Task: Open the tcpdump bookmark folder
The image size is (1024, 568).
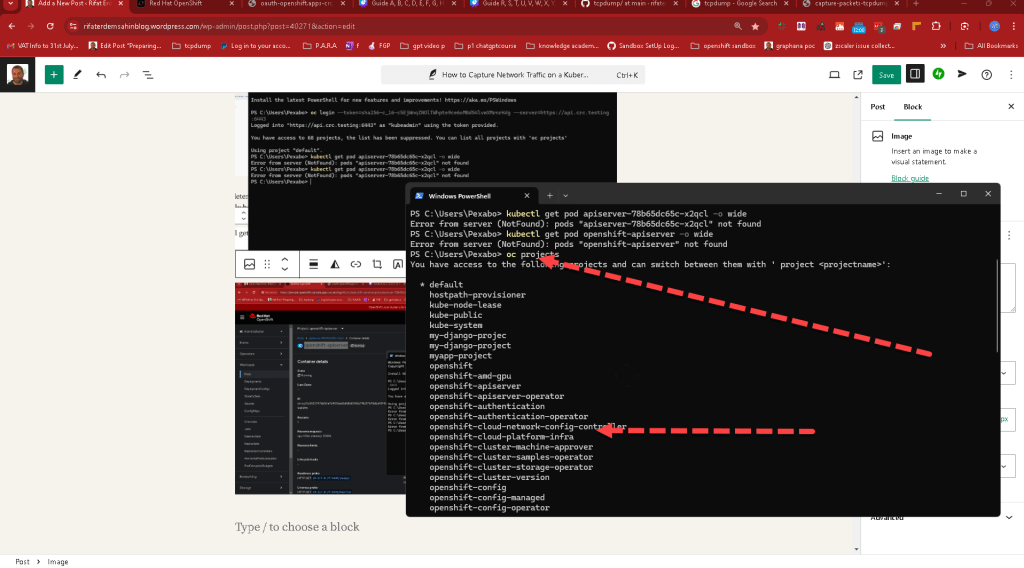Action: pyautogui.click(x=191, y=46)
